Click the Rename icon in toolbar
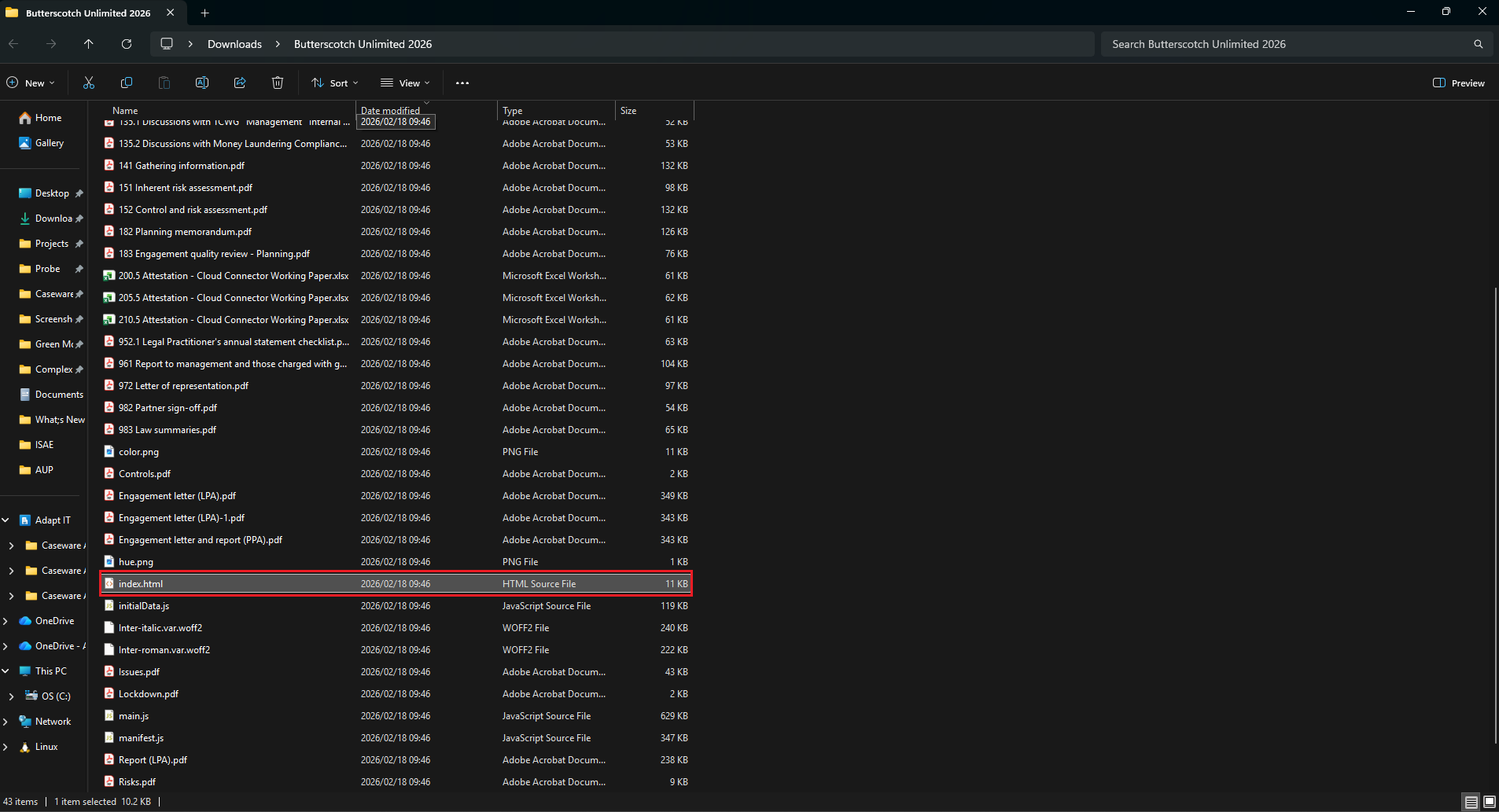The width and height of the screenshot is (1499, 812). (202, 83)
